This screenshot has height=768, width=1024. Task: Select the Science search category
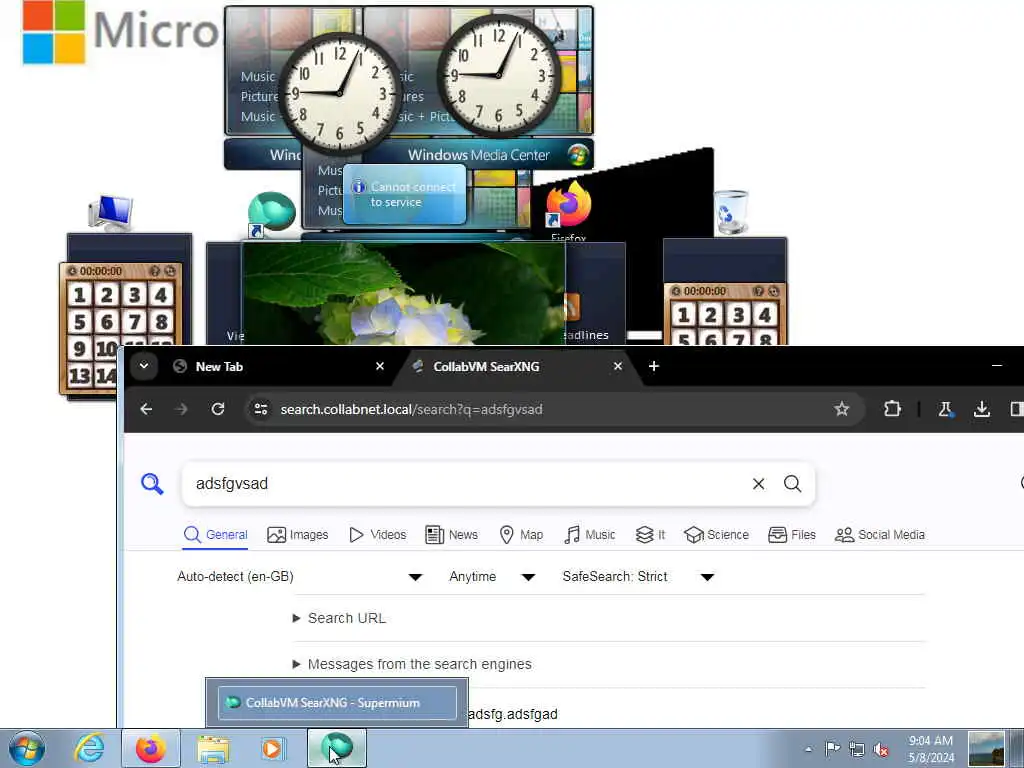click(x=716, y=535)
